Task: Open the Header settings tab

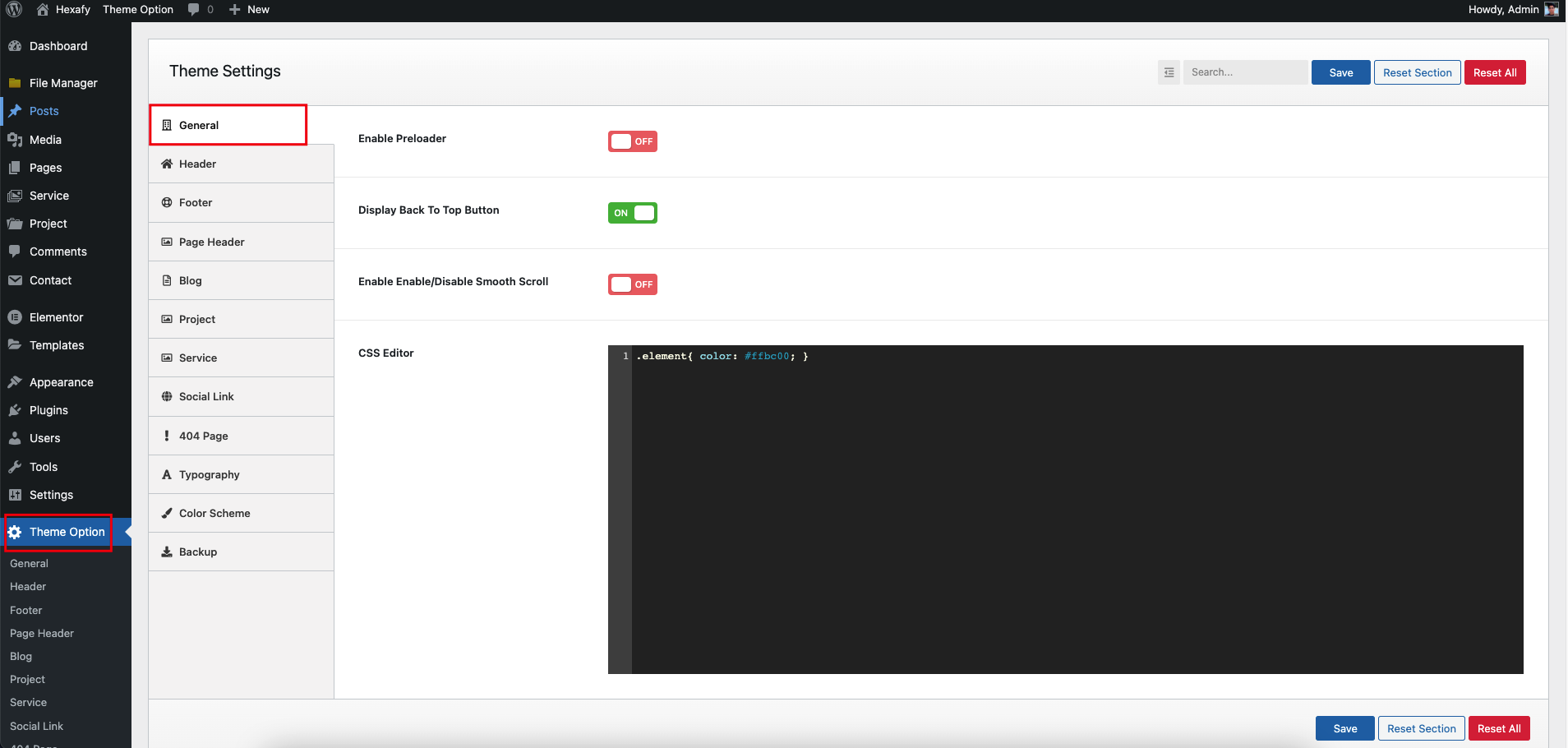Action: click(242, 164)
